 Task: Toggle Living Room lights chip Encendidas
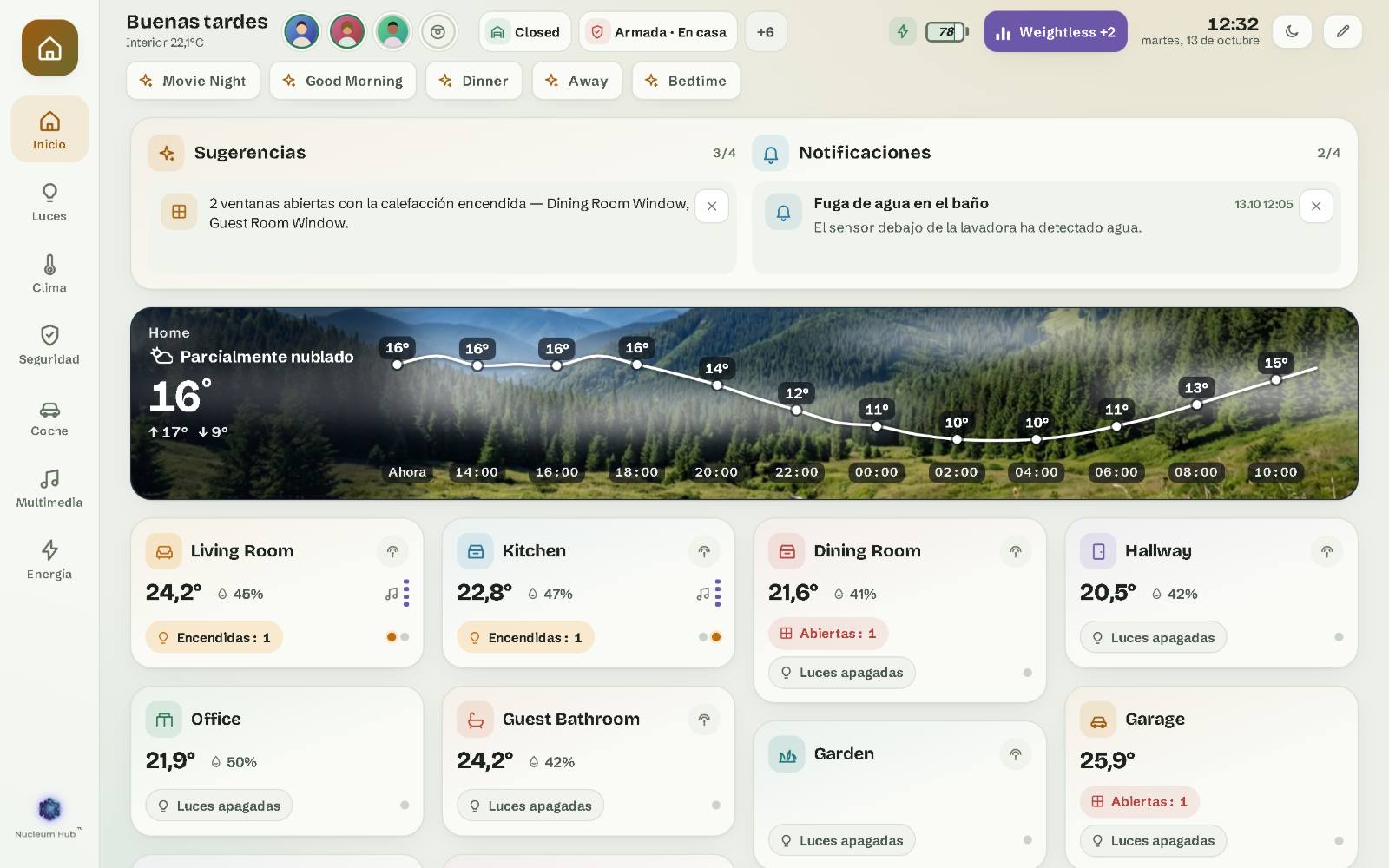pos(214,637)
